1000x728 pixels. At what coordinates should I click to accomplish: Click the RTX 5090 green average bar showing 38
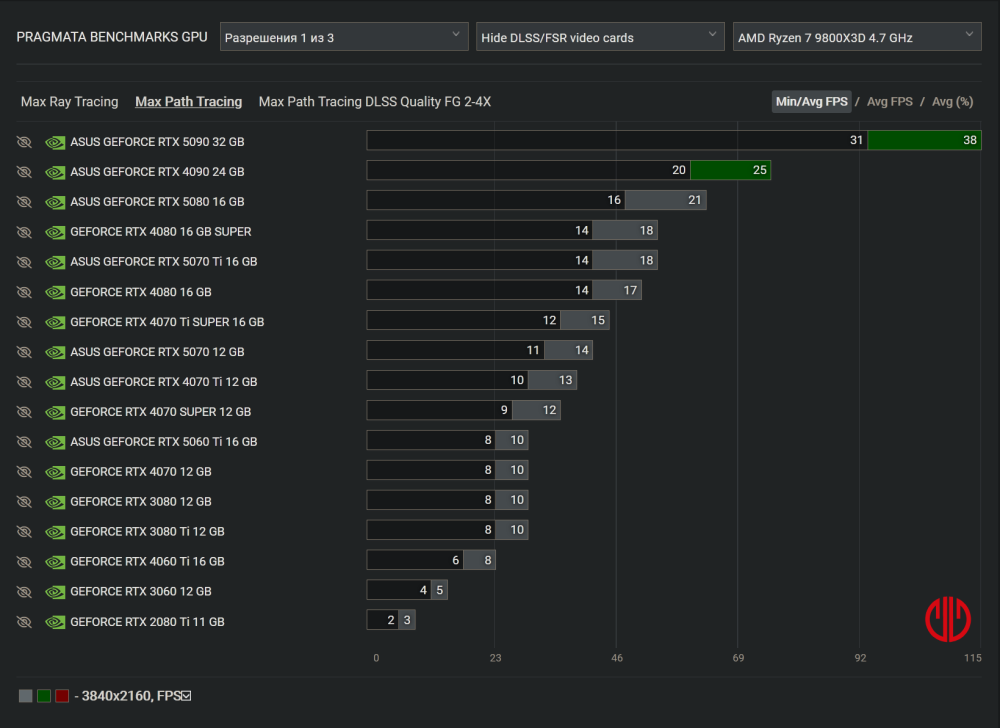924,140
